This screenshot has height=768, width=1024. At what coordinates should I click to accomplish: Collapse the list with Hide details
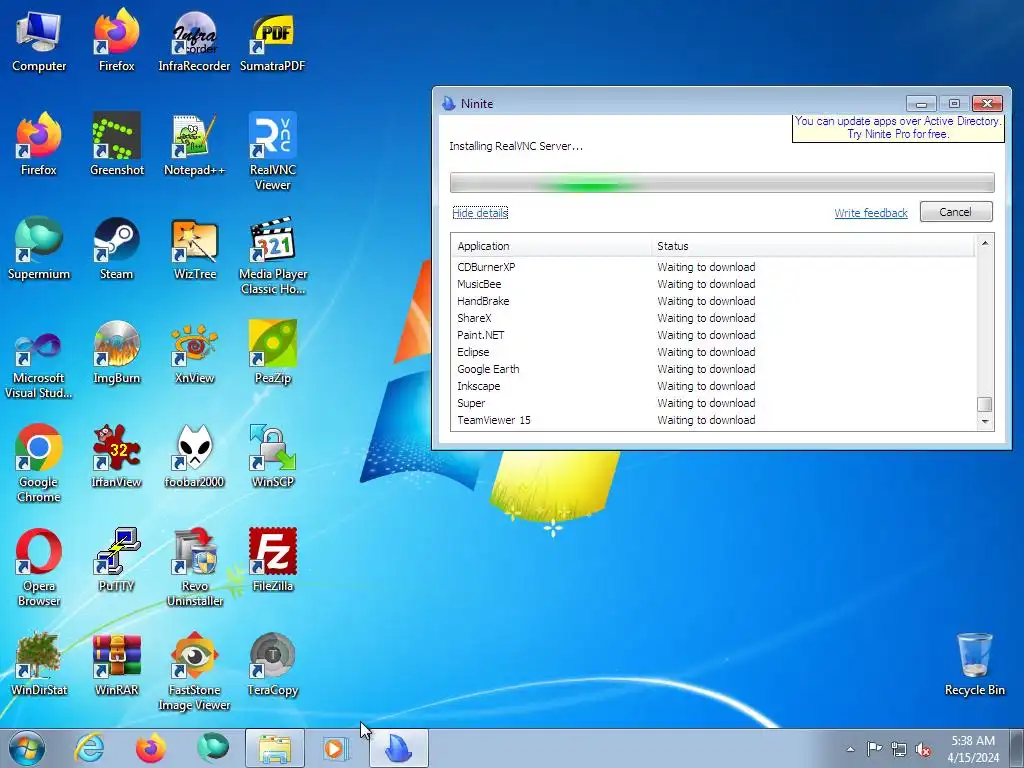coord(480,213)
